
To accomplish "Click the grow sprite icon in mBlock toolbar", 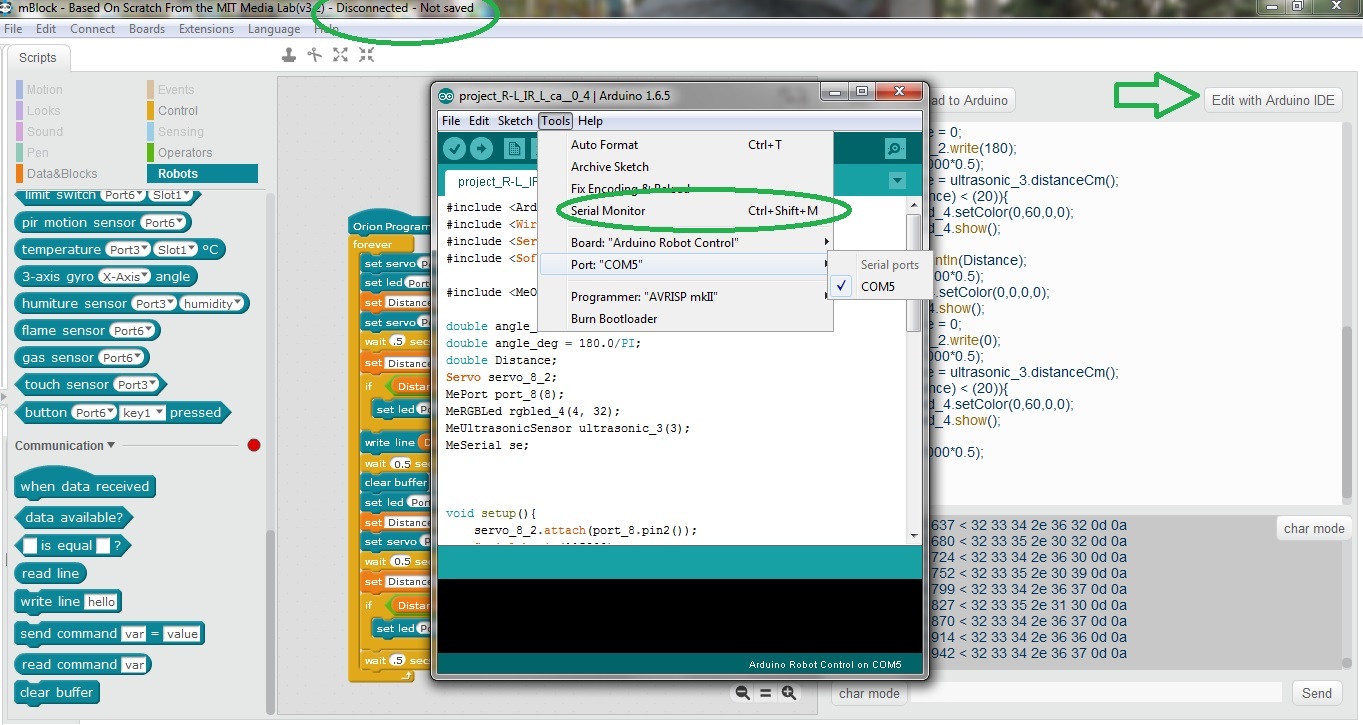I will click(x=341, y=55).
